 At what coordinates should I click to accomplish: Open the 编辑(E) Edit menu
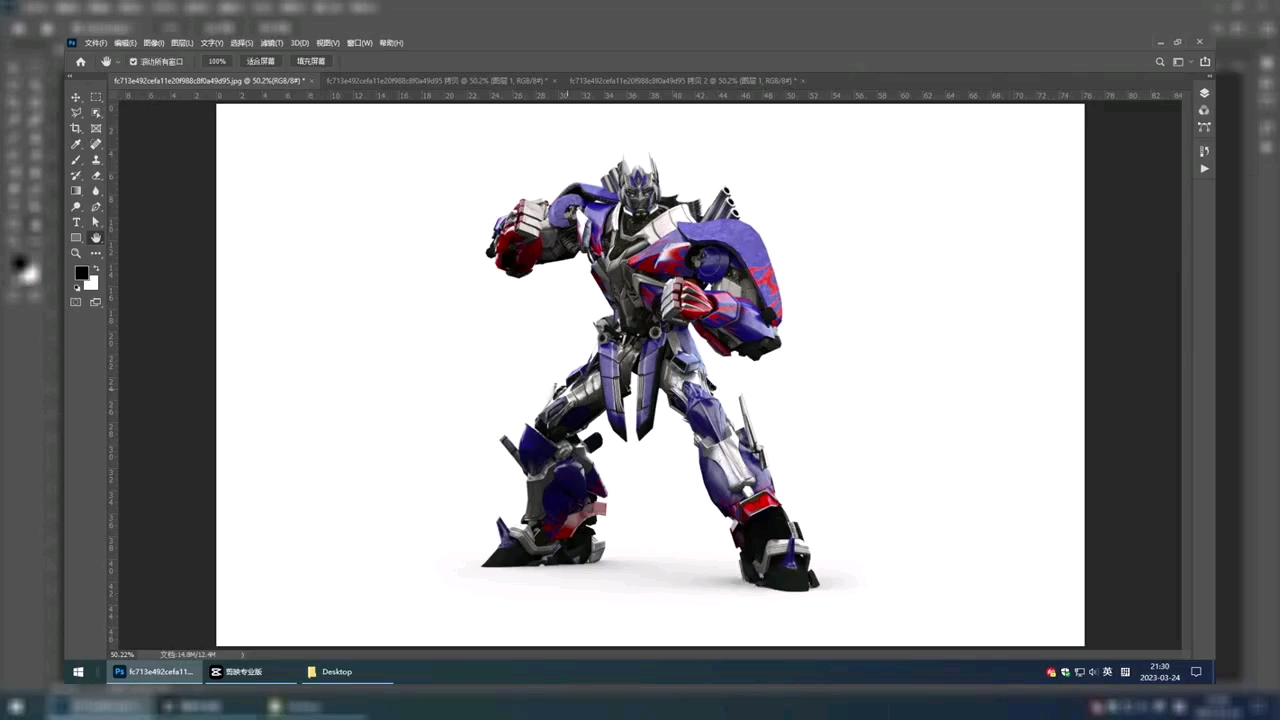(125, 43)
